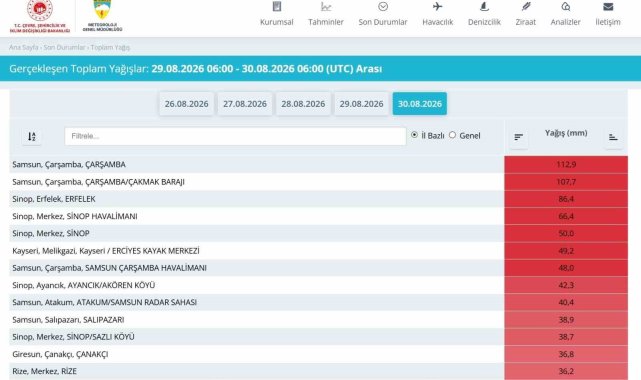Click the Kurumsal building icon

[x=277, y=7]
